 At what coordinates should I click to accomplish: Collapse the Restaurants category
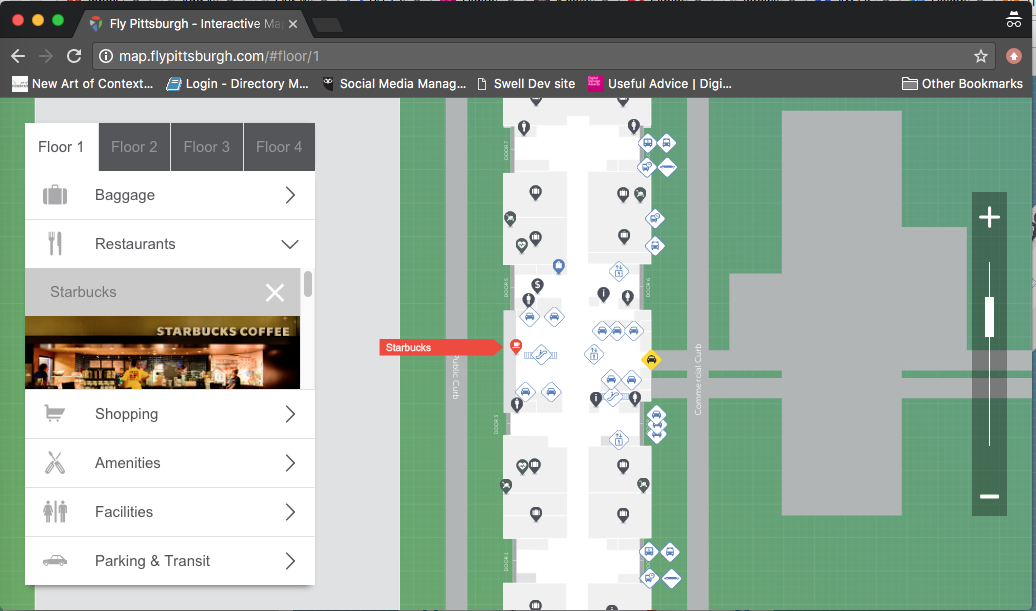coord(290,244)
